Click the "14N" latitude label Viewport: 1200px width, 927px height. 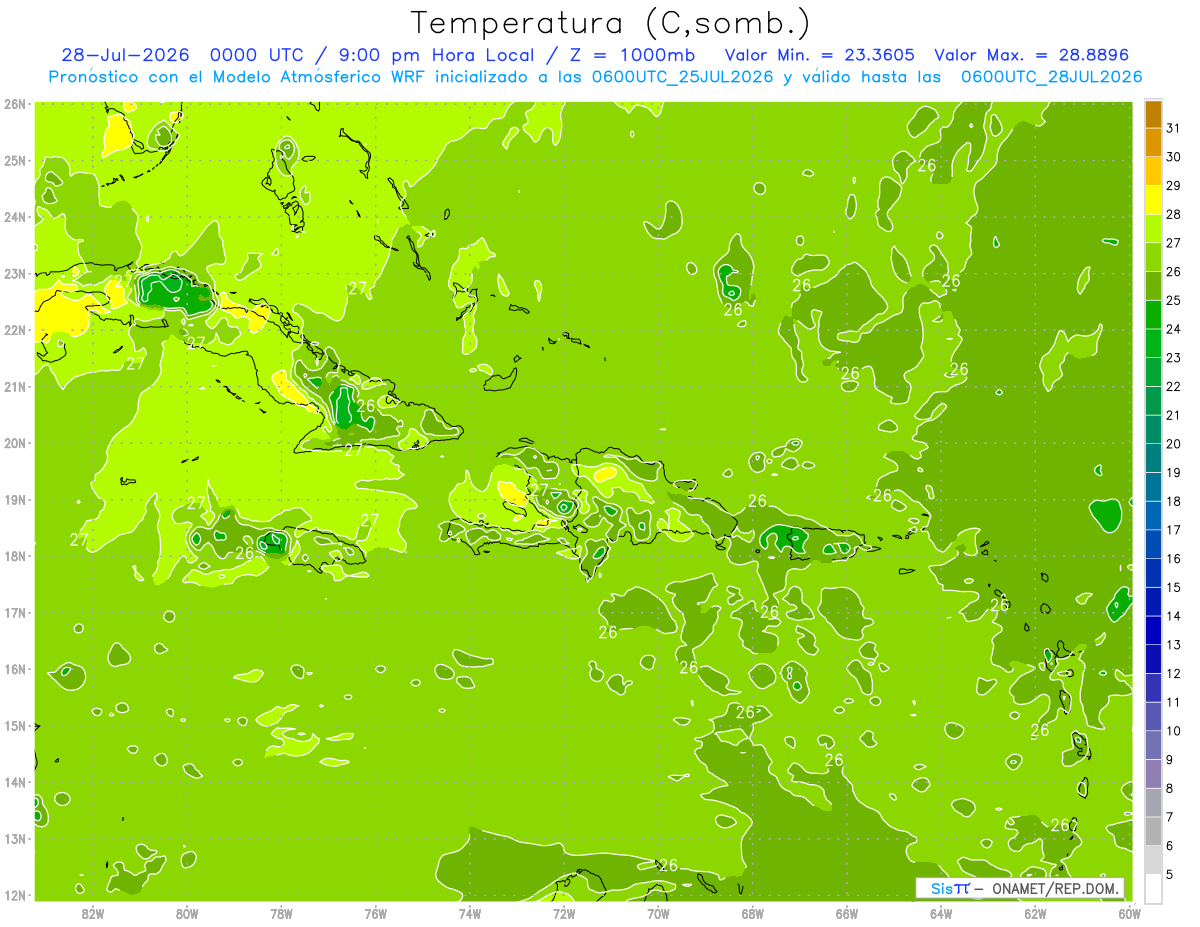point(15,782)
